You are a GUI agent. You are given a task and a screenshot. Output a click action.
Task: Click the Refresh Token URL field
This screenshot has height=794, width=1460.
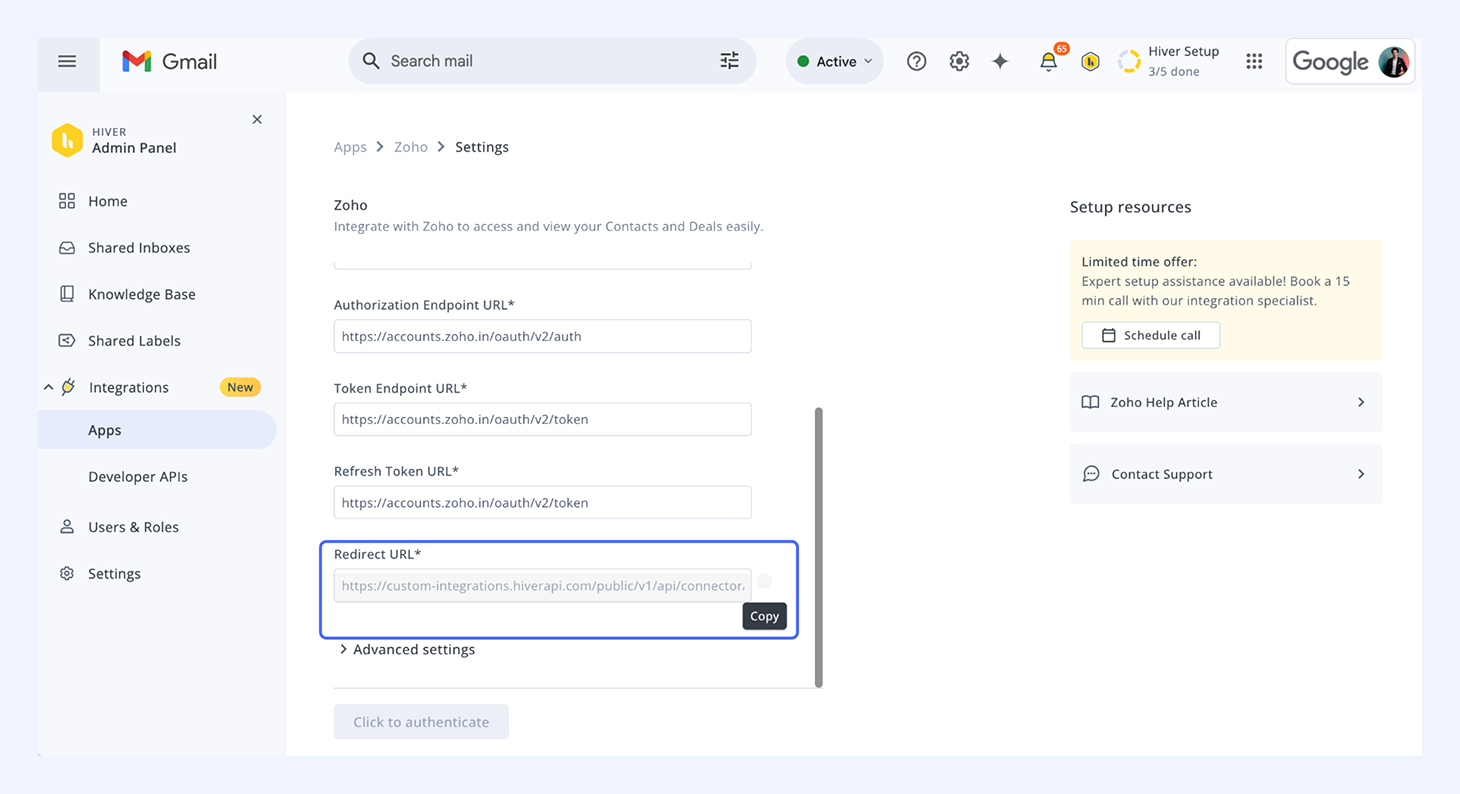click(542, 502)
